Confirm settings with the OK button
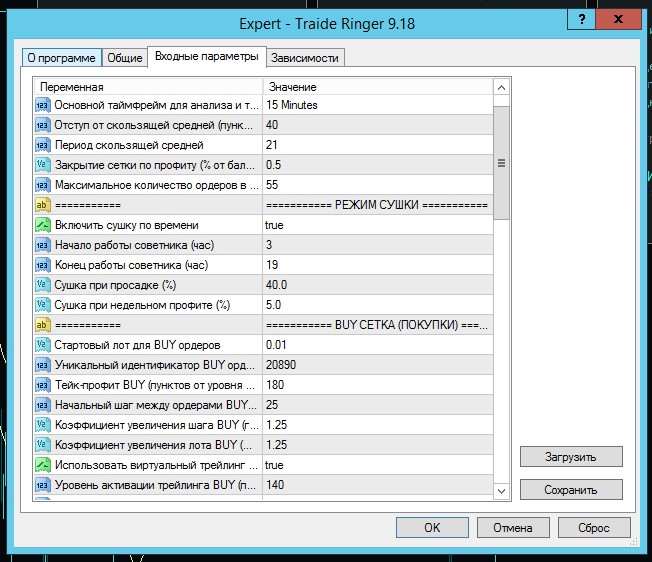Screen dimensions: 652x562 coord(432,527)
